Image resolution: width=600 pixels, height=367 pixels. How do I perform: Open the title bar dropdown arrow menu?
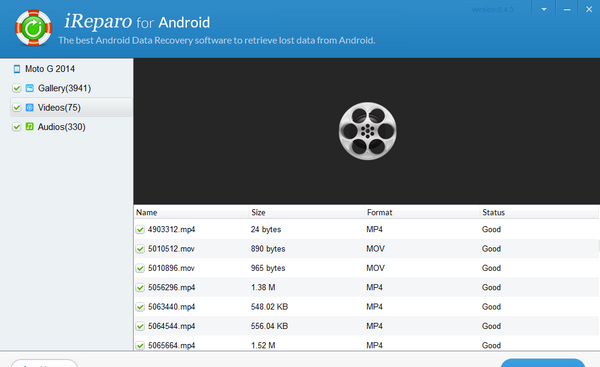pos(544,9)
